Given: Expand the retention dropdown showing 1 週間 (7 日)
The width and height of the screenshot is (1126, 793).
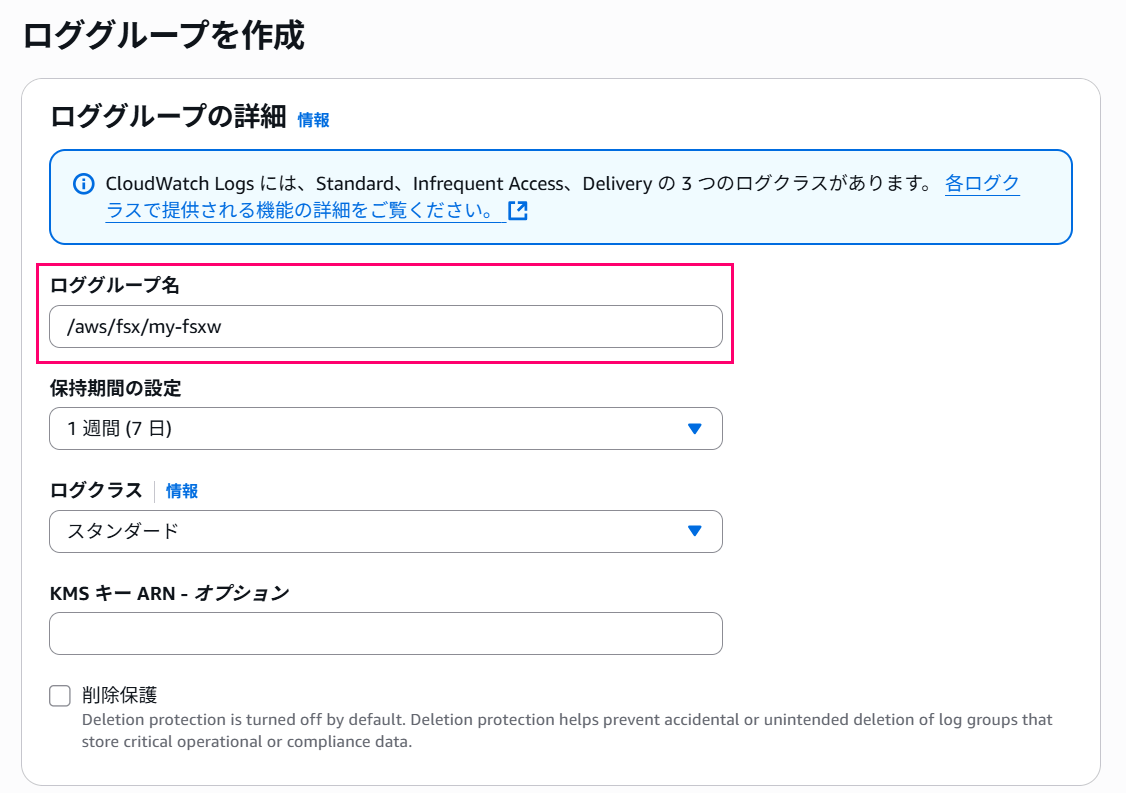Looking at the screenshot, I should pyautogui.click(x=385, y=428).
